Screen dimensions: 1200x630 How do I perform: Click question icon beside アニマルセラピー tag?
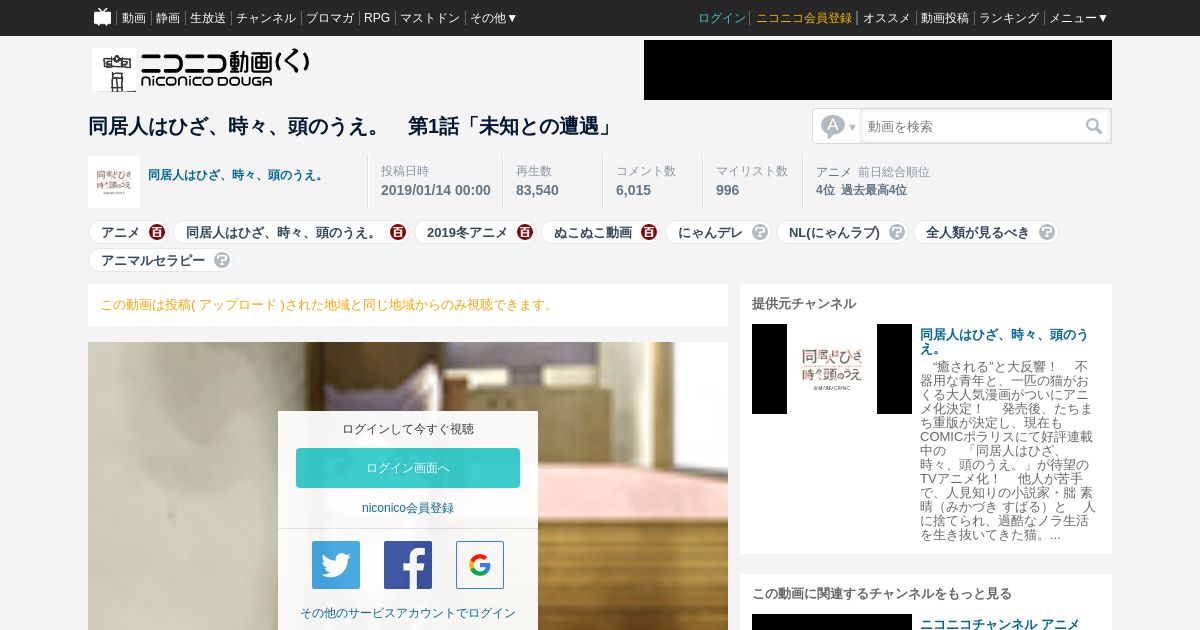pyautogui.click(x=222, y=260)
